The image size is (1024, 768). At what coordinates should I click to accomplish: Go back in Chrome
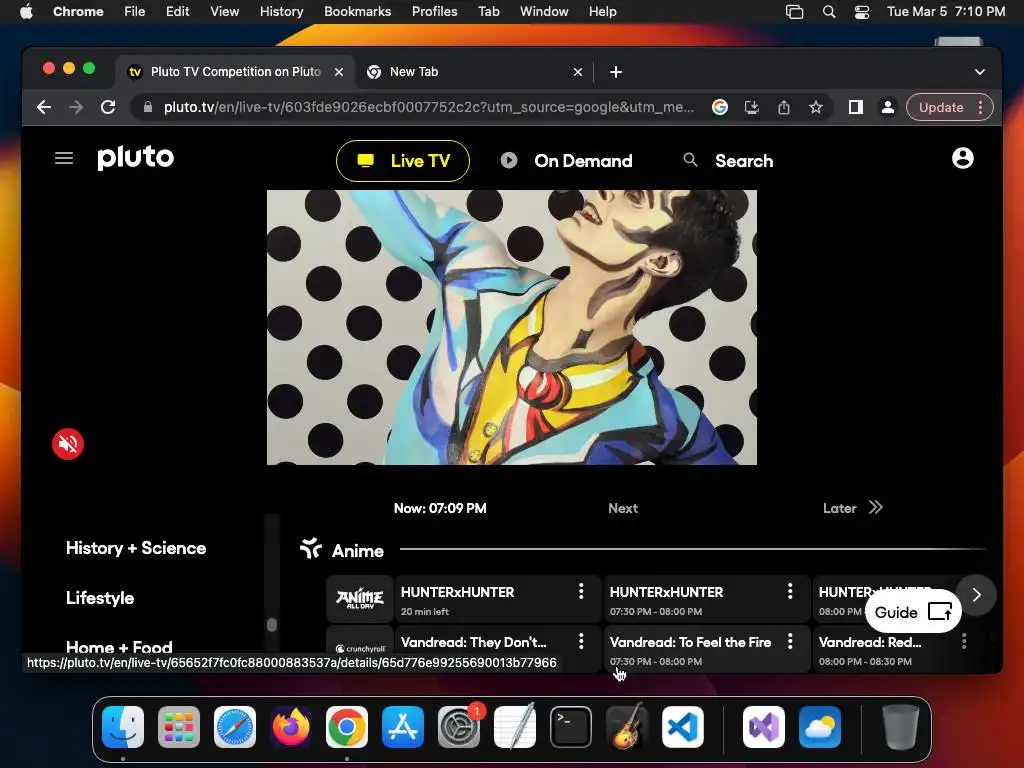44,107
